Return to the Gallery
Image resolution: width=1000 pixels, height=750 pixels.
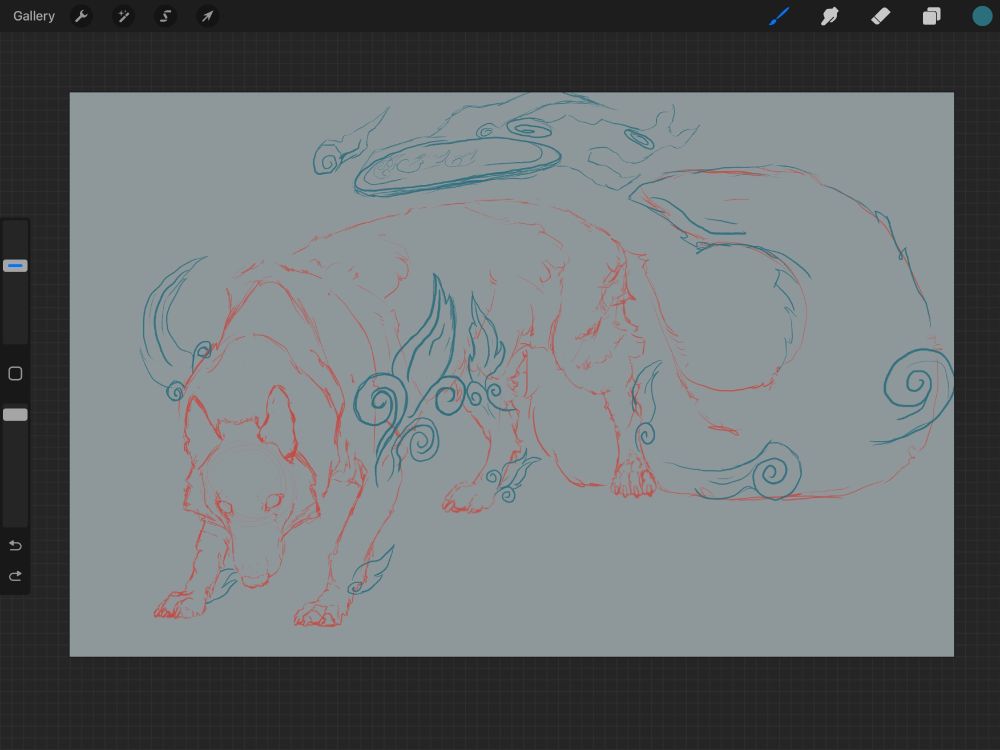click(x=34, y=16)
